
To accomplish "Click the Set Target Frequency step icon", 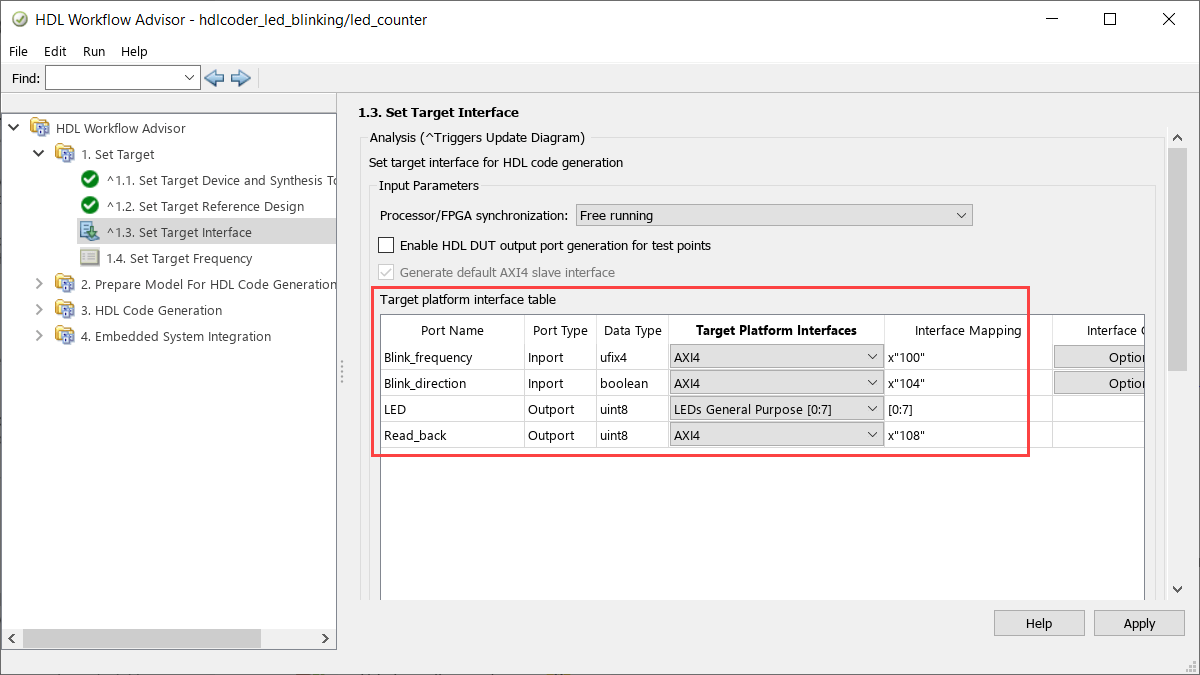I will click(x=90, y=258).
